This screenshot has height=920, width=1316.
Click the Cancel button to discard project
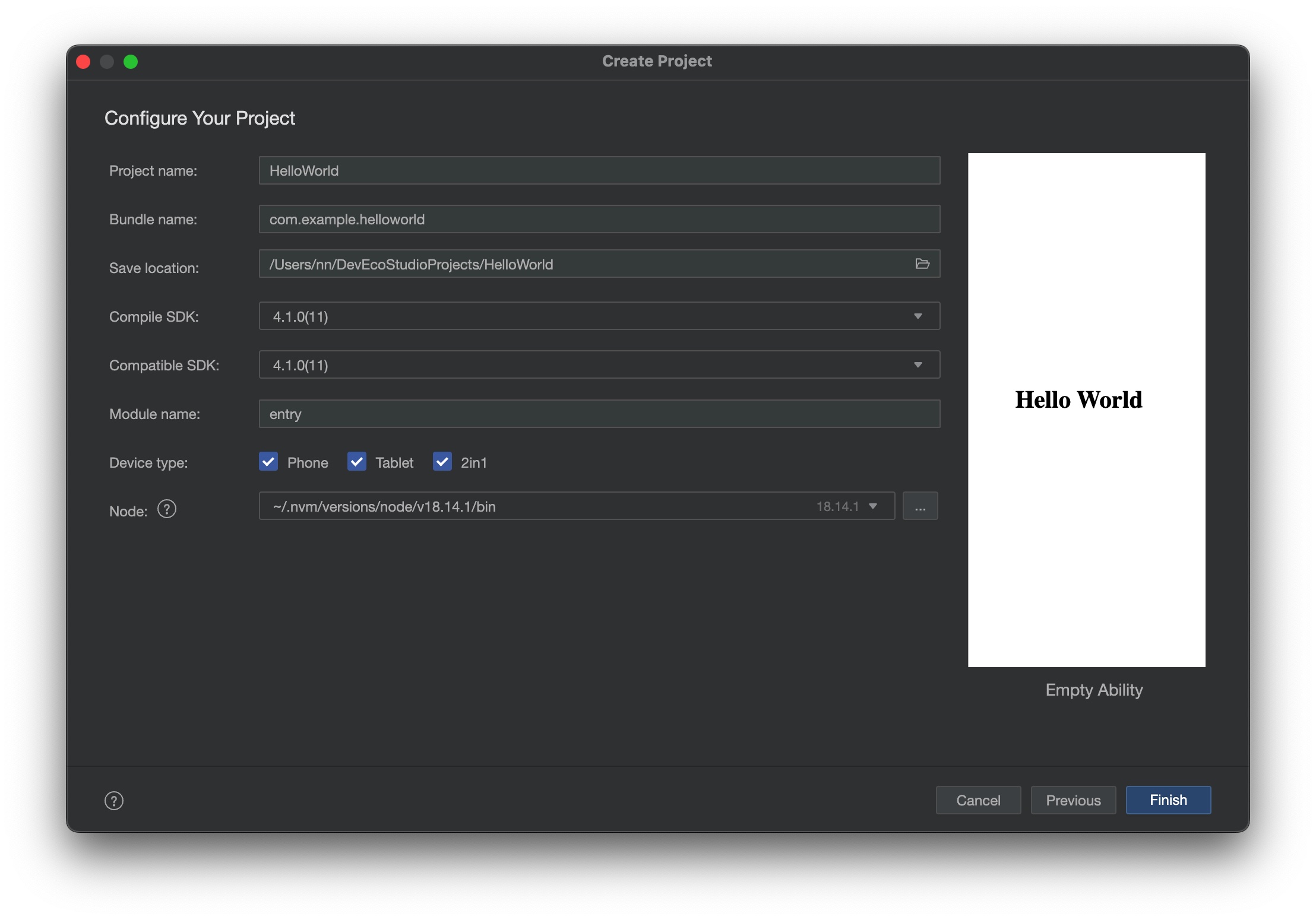click(978, 799)
